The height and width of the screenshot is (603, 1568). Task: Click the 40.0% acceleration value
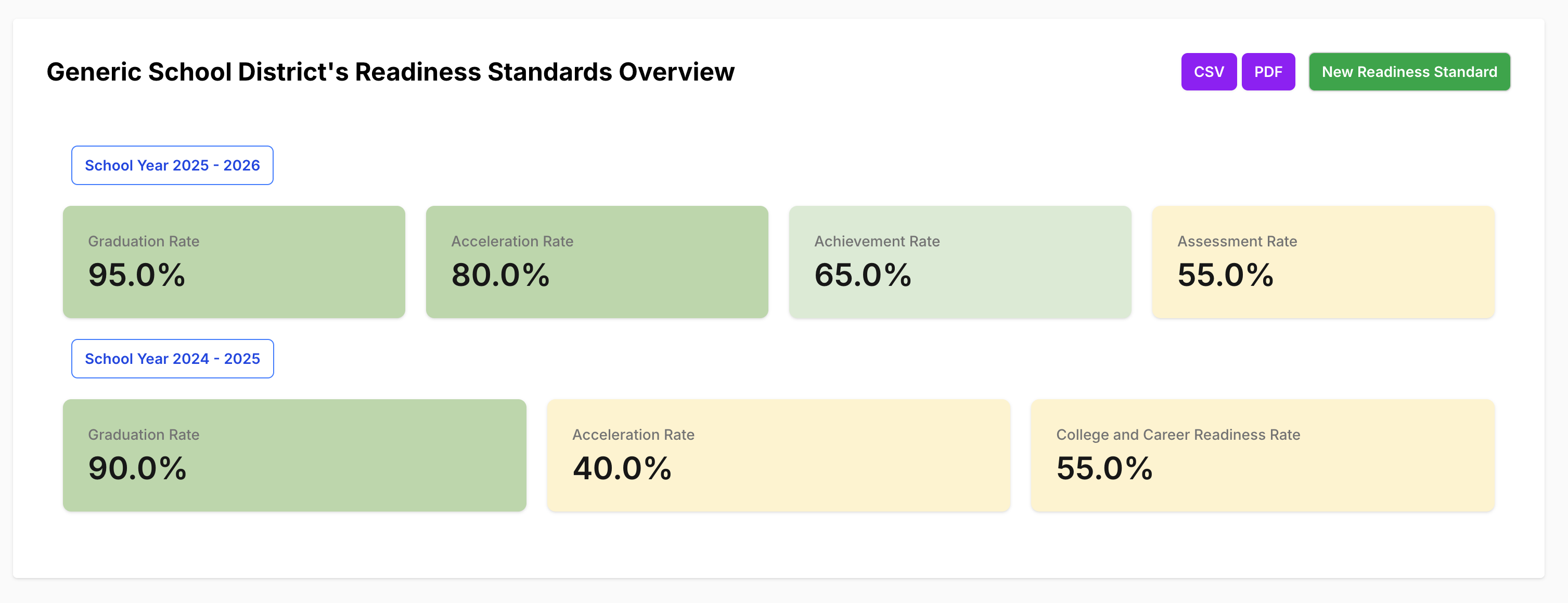click(622, 468)
